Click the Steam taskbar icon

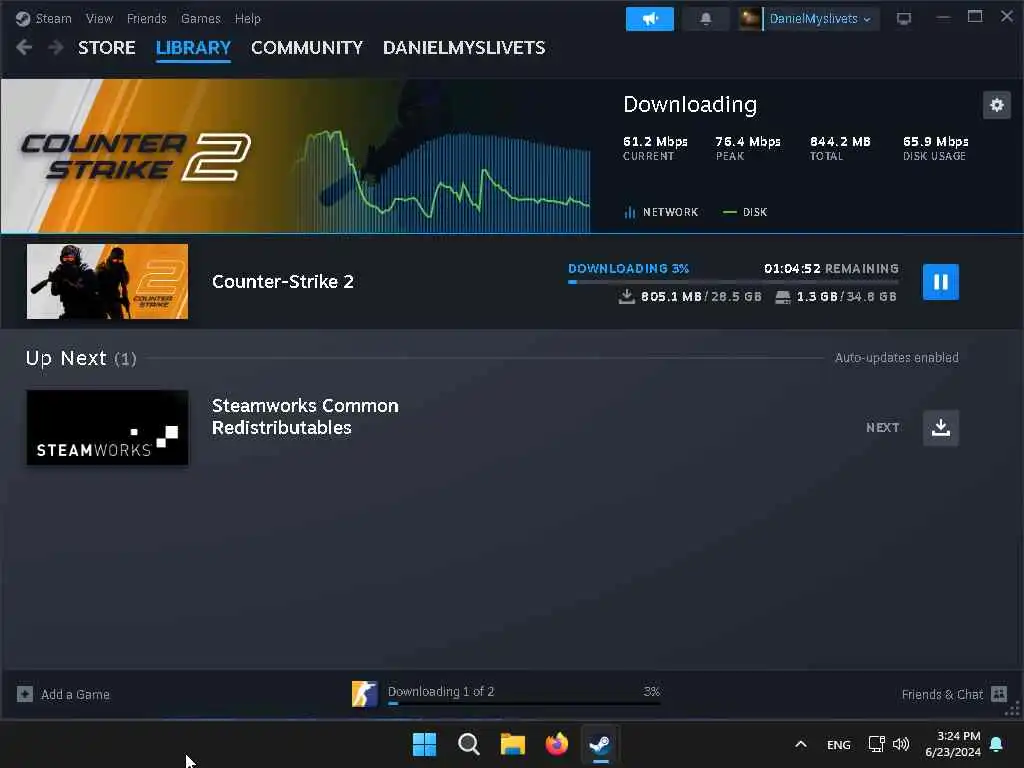pyautogui.click(x=600, y=744)
